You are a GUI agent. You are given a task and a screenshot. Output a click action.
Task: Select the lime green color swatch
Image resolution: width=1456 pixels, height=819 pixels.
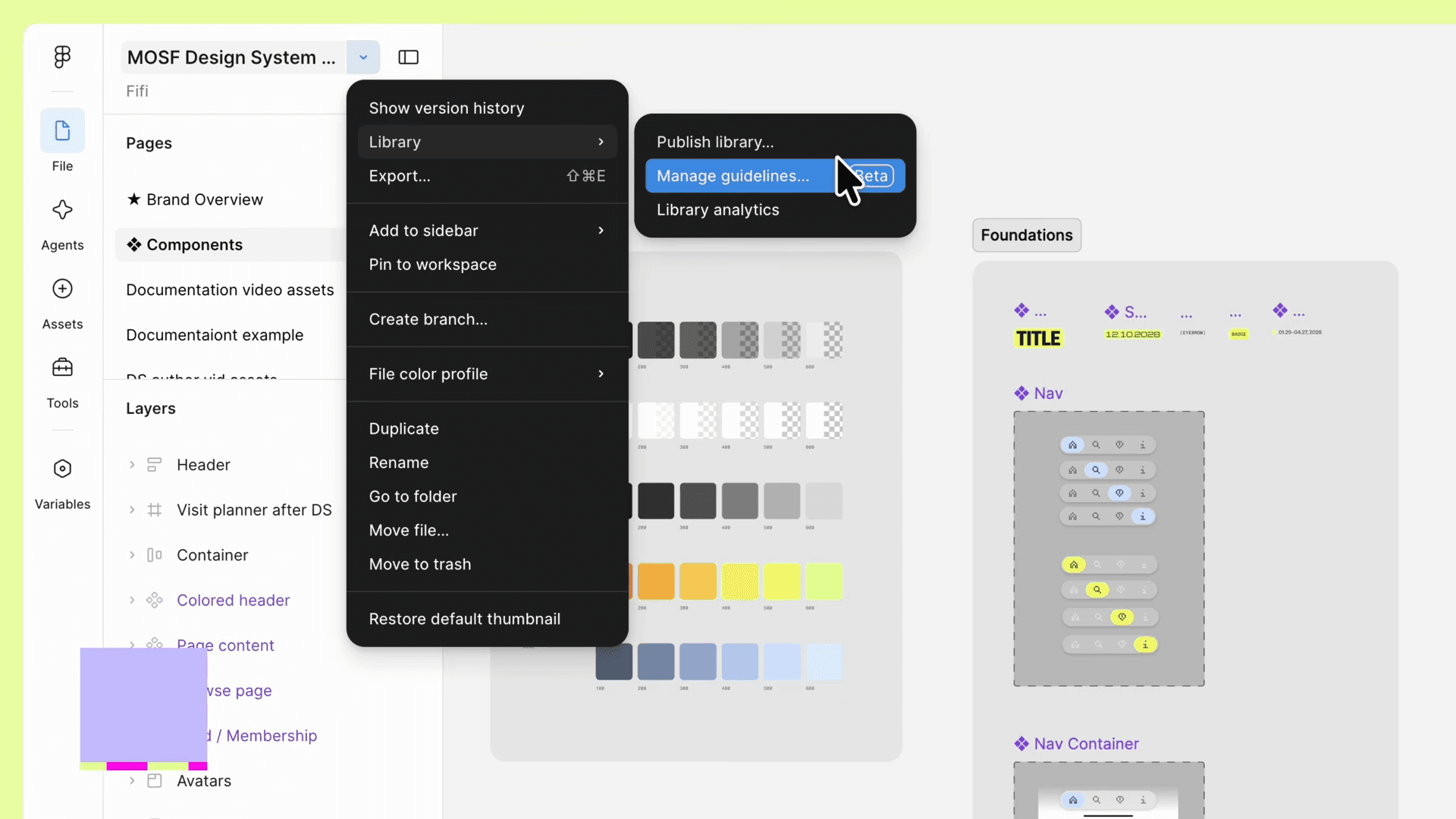pyautogui.click(x=824, y=582)
